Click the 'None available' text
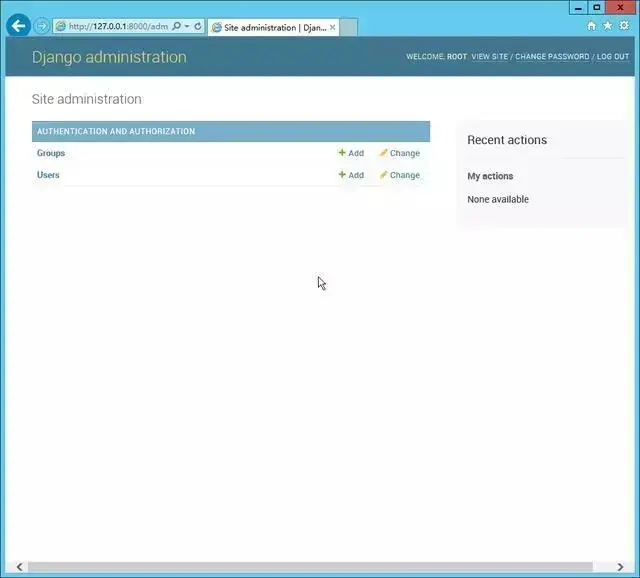The image size is (640, 578). click(x=498, y=199)
